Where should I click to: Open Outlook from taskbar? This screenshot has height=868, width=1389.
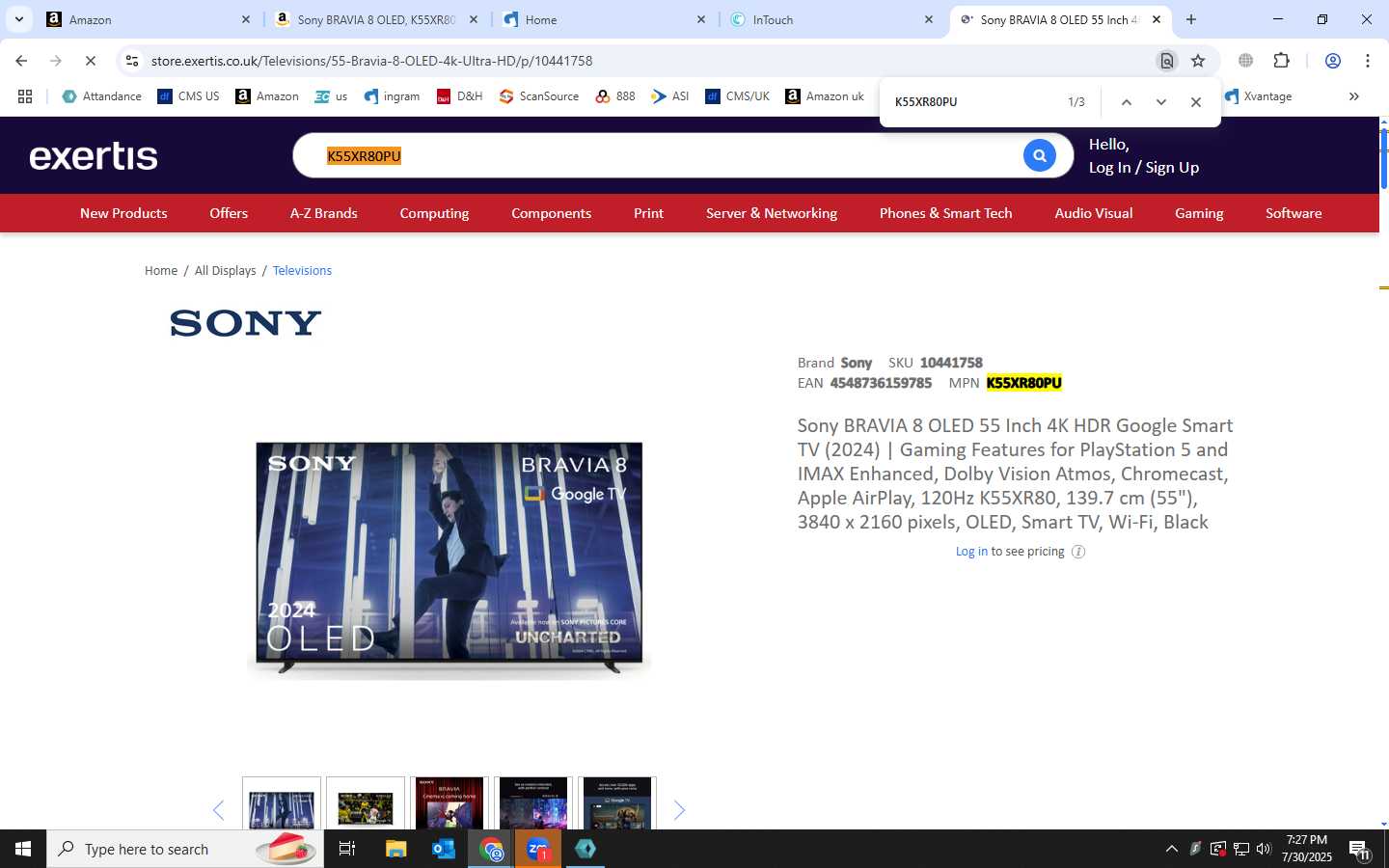pyautogui.click(x=443, y=849)
